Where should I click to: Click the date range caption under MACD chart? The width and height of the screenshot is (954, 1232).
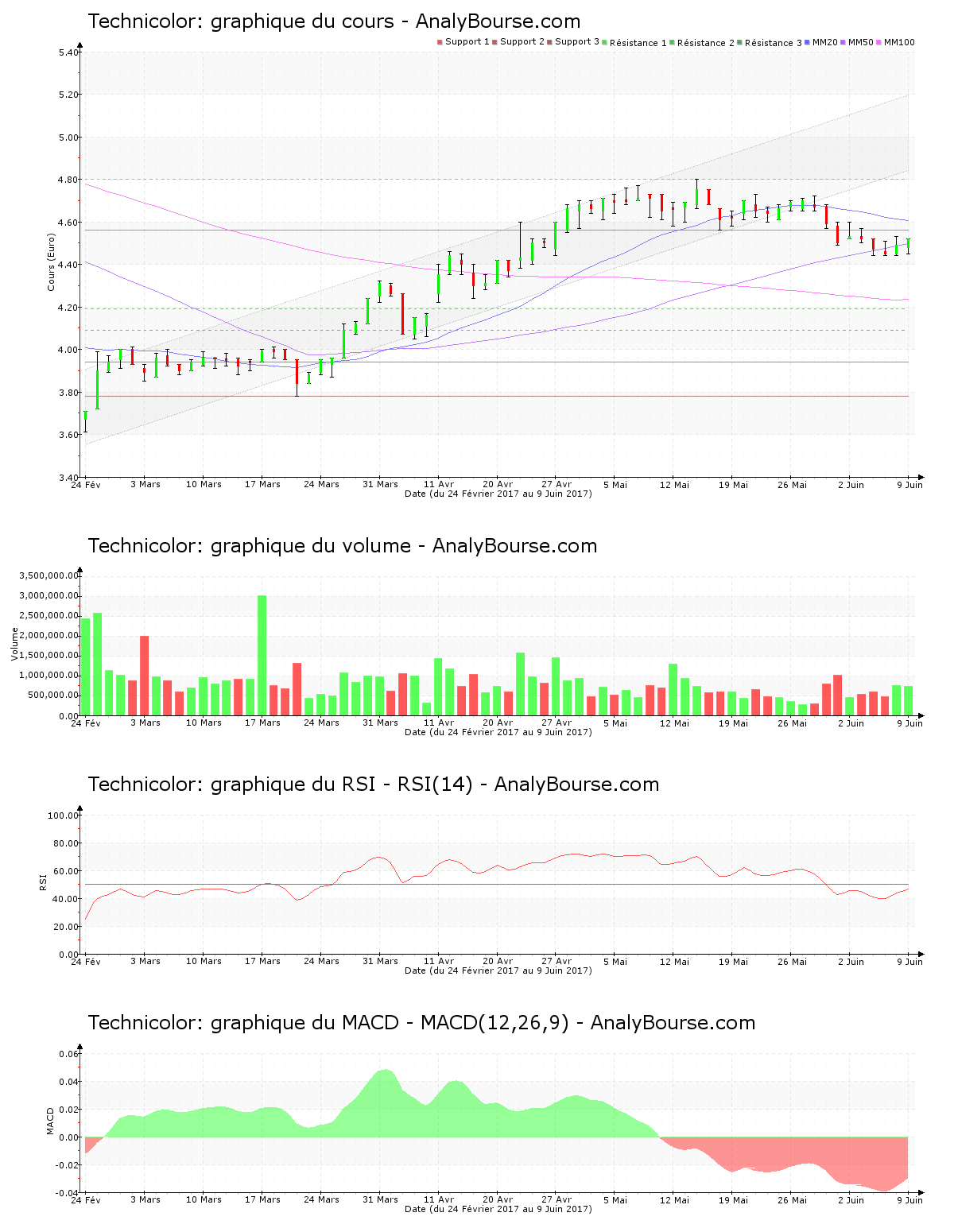498,1209
